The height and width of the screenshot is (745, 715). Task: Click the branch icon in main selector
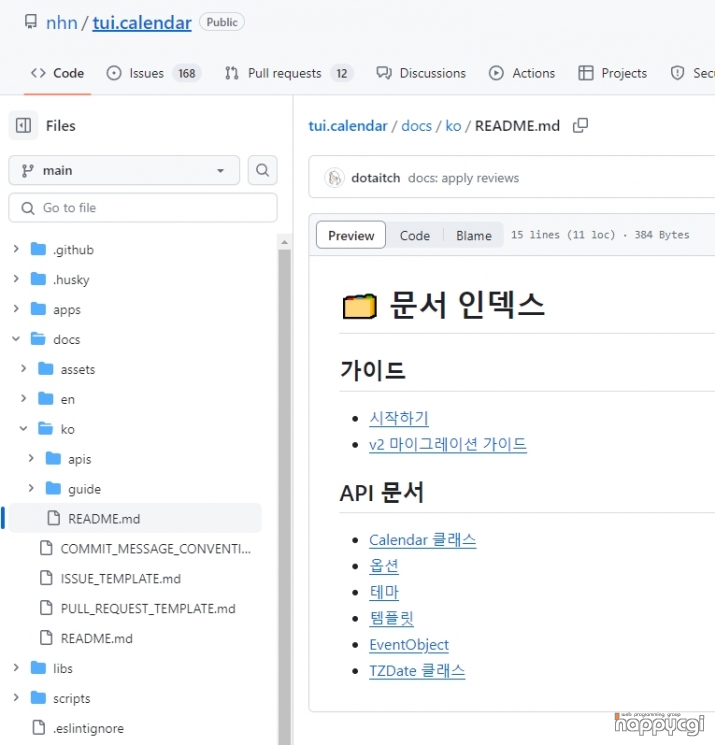[x=28, y=171]
